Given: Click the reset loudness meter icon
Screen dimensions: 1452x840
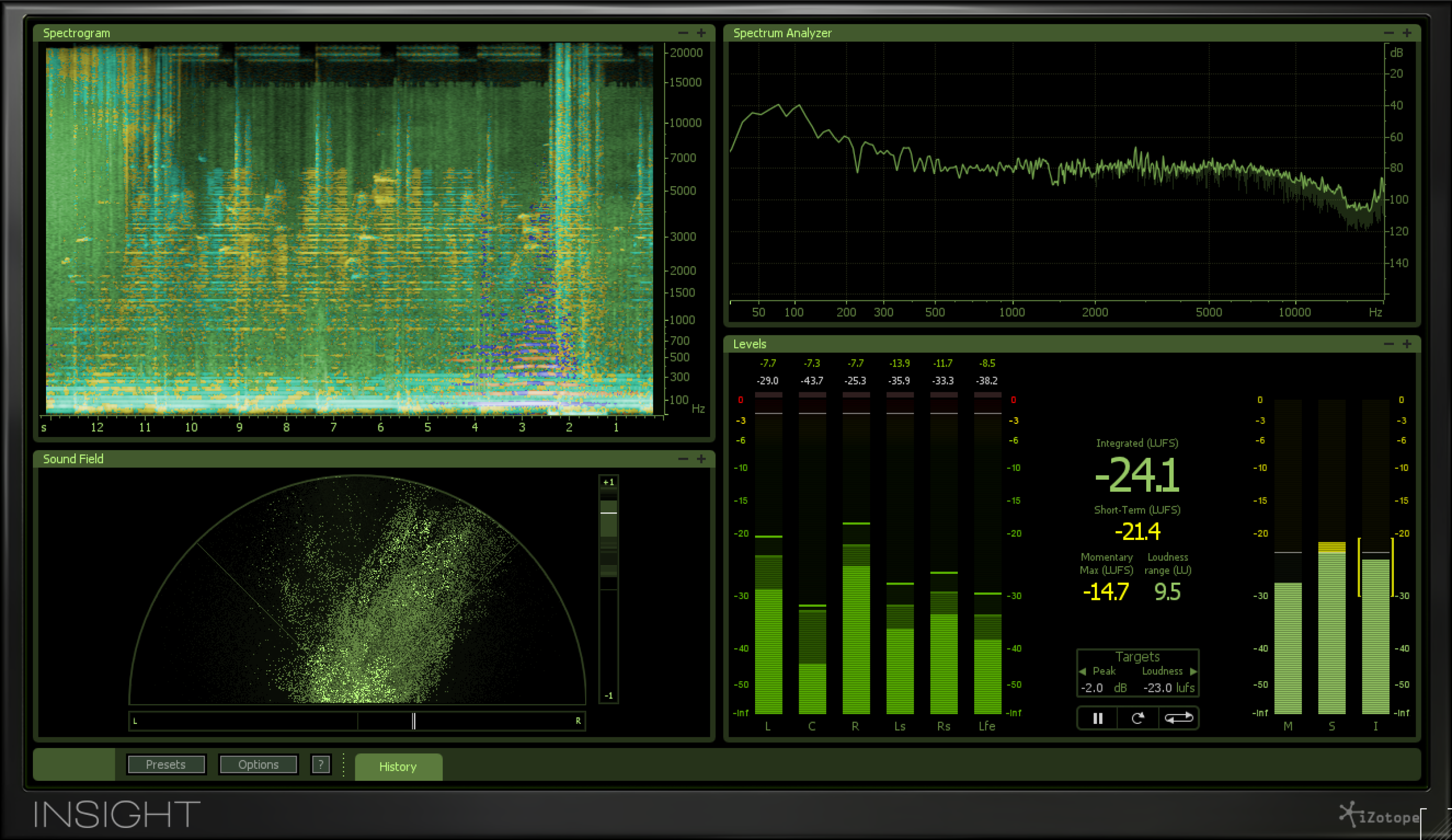Looking at the screenshot, I should point(1137,719).
